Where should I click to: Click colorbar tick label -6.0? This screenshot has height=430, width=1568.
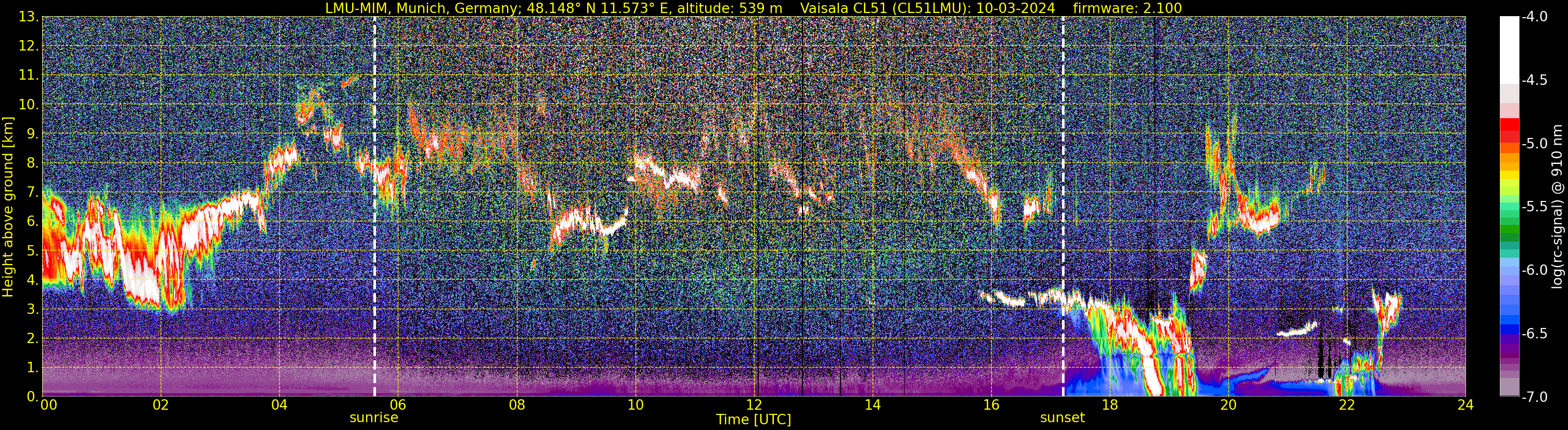tap(1534, 270)
